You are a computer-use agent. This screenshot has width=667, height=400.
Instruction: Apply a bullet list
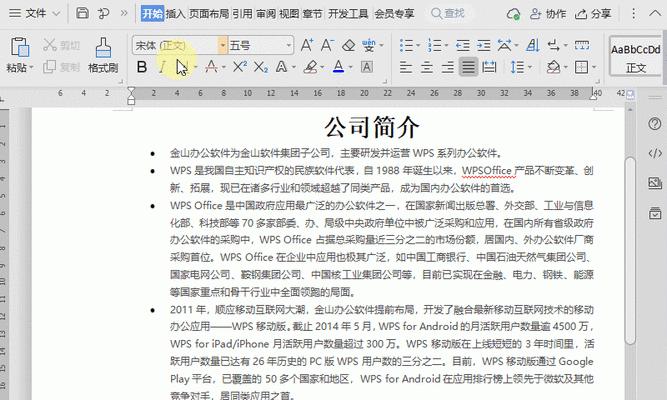pyautogui.click(x=406, y=45)
